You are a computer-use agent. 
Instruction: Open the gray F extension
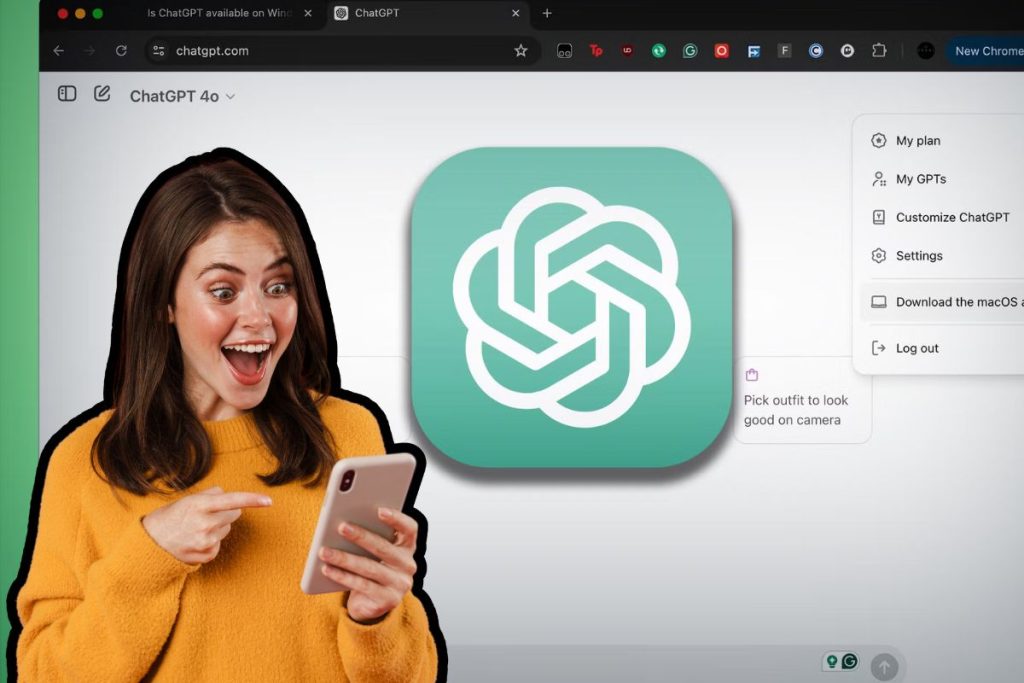(785, 50)
